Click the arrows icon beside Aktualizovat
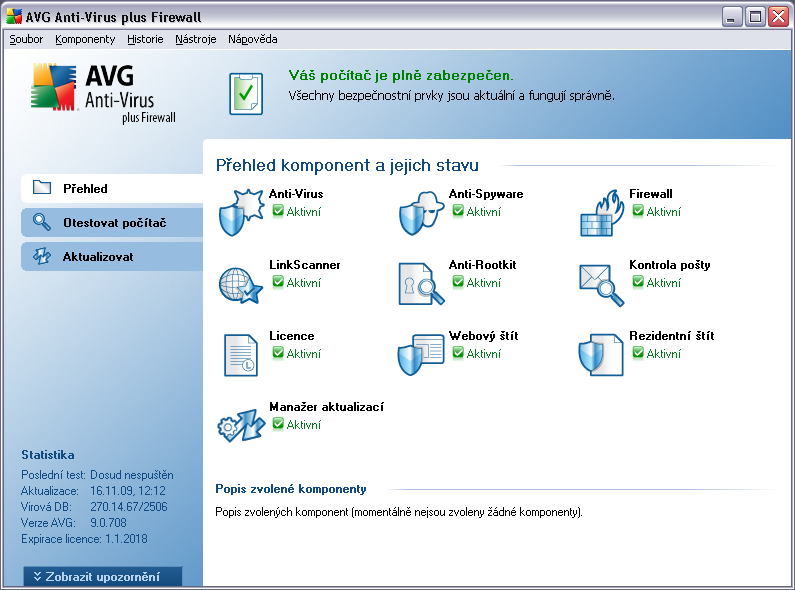 (x=42, y=256)
